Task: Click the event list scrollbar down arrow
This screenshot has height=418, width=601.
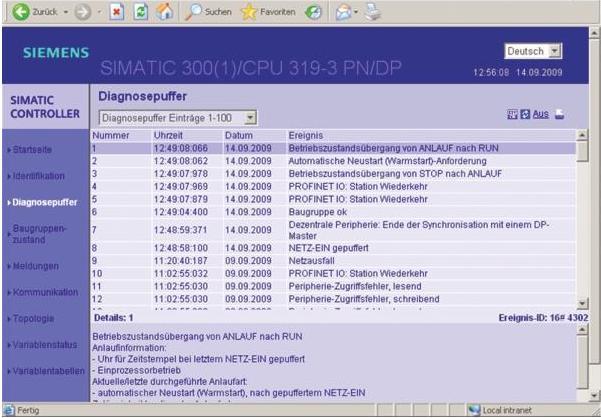Action: tap(582, 304)
